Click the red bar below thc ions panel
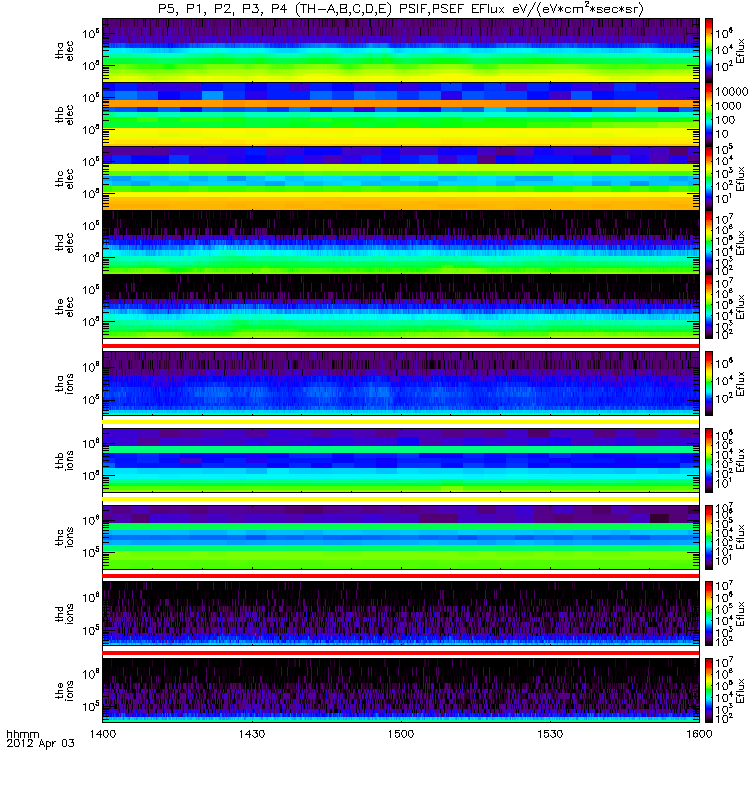This screenshot has width=750, height=800. 401,576
